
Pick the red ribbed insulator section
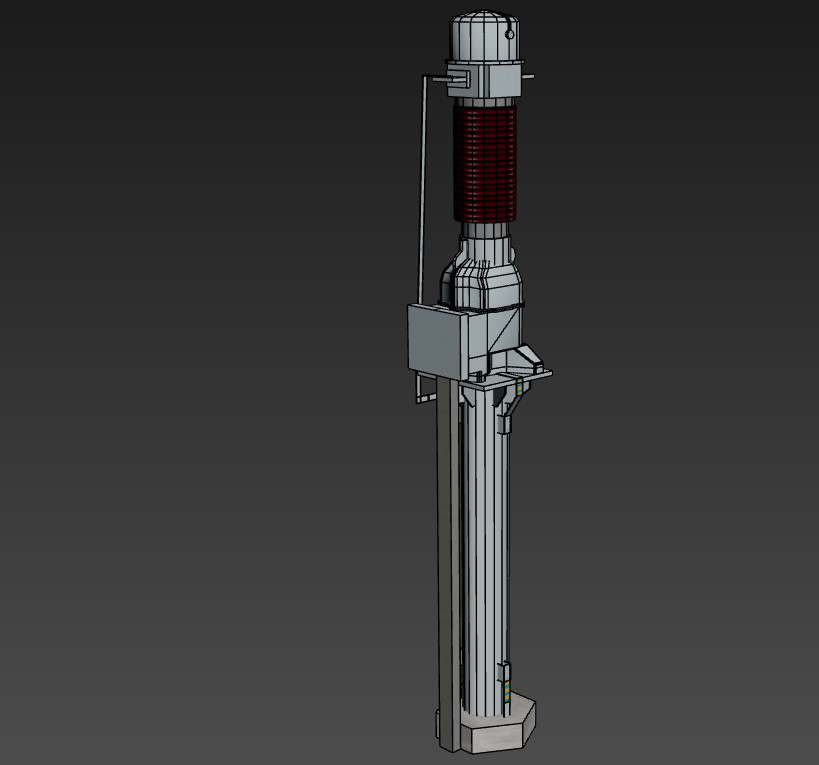coord(485,163)
